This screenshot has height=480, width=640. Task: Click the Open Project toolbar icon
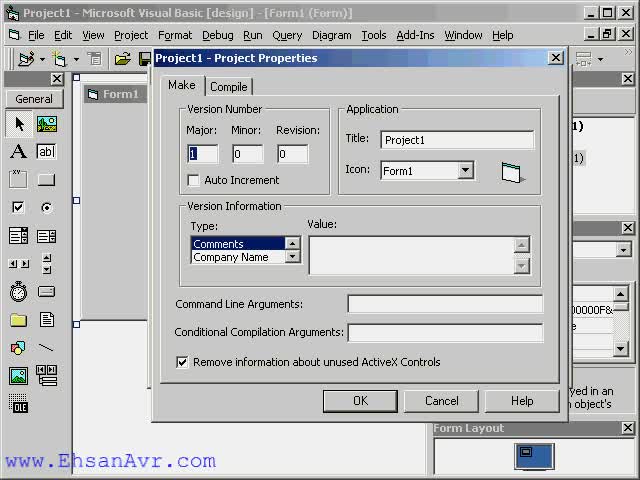click(x=122, y=60)
